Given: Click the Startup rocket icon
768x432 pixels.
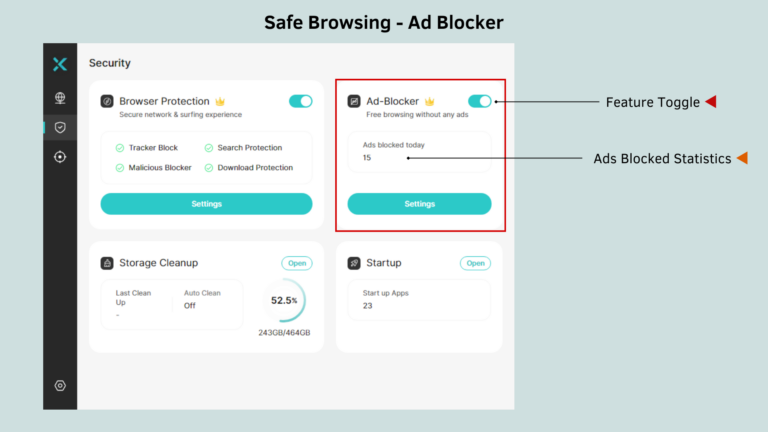Looking at the screenshot, I should tap(354, 263).
